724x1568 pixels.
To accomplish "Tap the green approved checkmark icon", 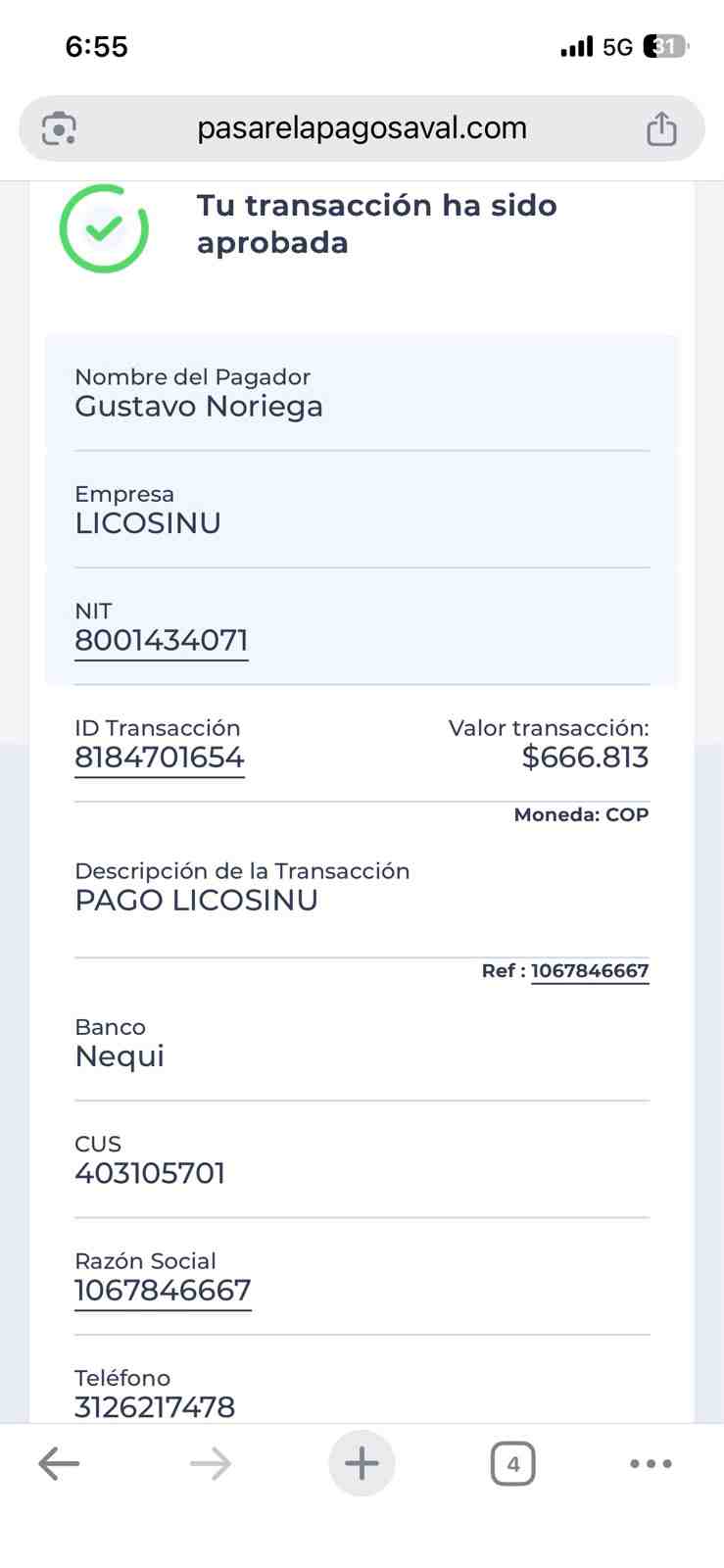I will (x=104, y=228).
